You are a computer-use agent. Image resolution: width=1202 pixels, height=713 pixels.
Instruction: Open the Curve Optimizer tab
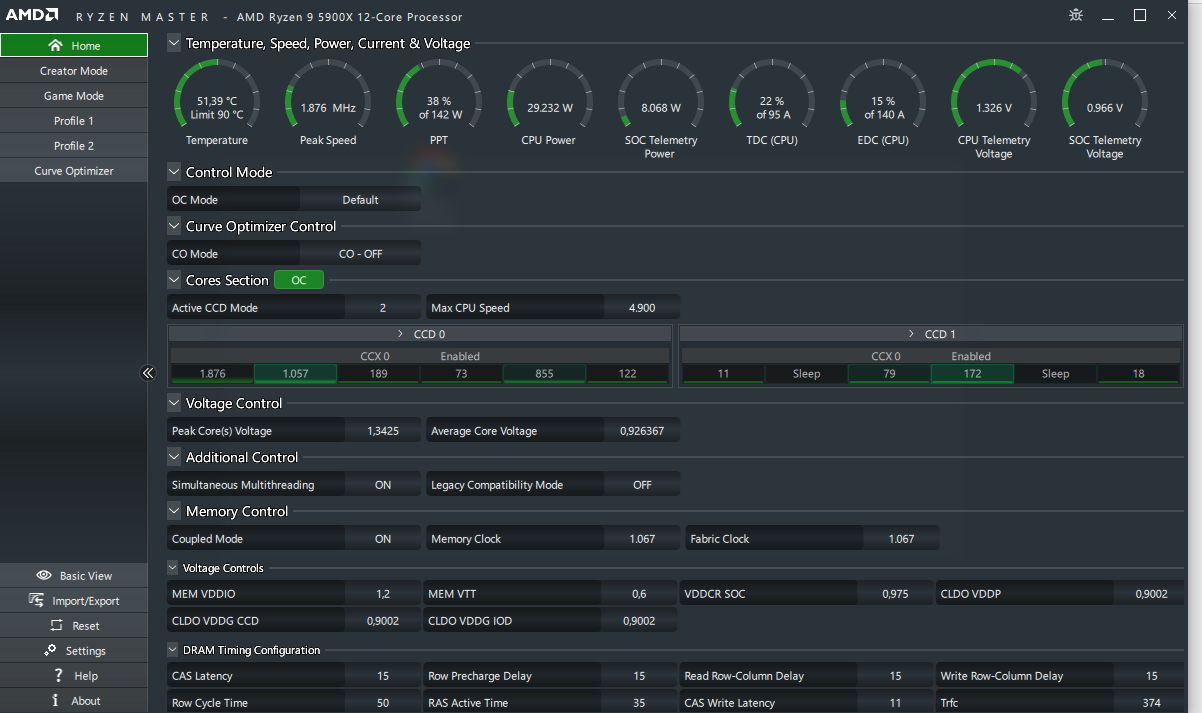point(74,171)
